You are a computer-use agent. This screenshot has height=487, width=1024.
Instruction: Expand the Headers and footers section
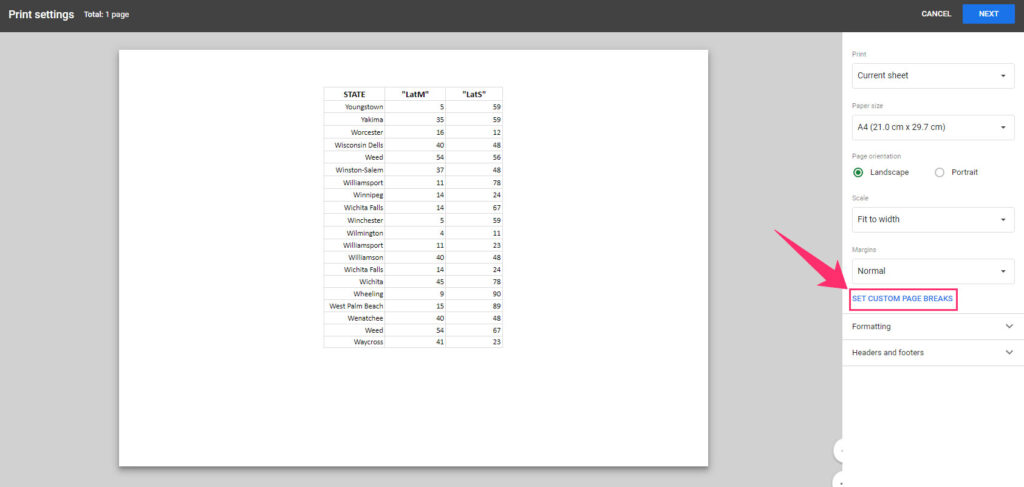(933, 353)
